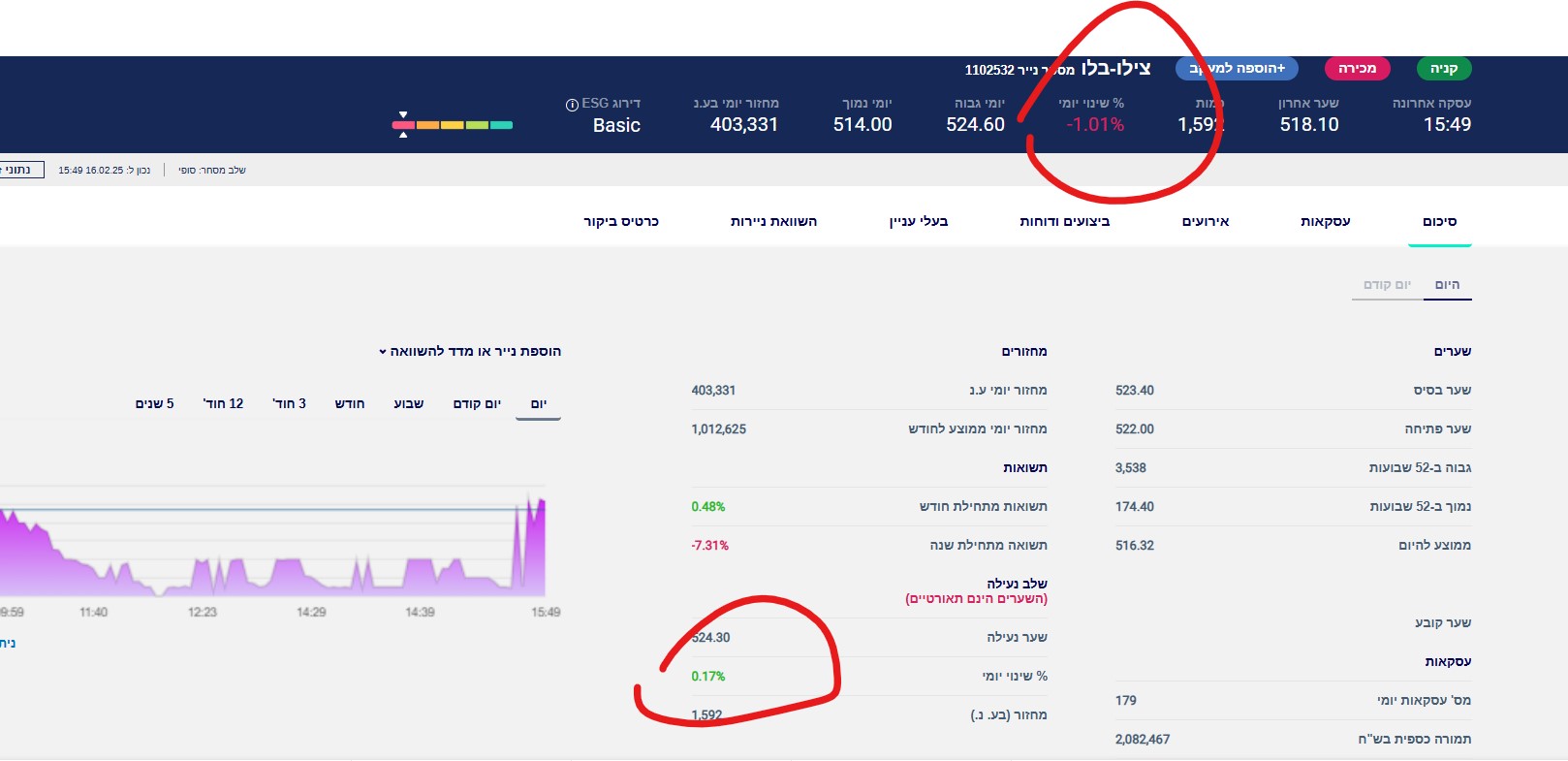Open the עסקאות tab
The height and width of the screenshot is (761, 1568).
point(1325,222)
